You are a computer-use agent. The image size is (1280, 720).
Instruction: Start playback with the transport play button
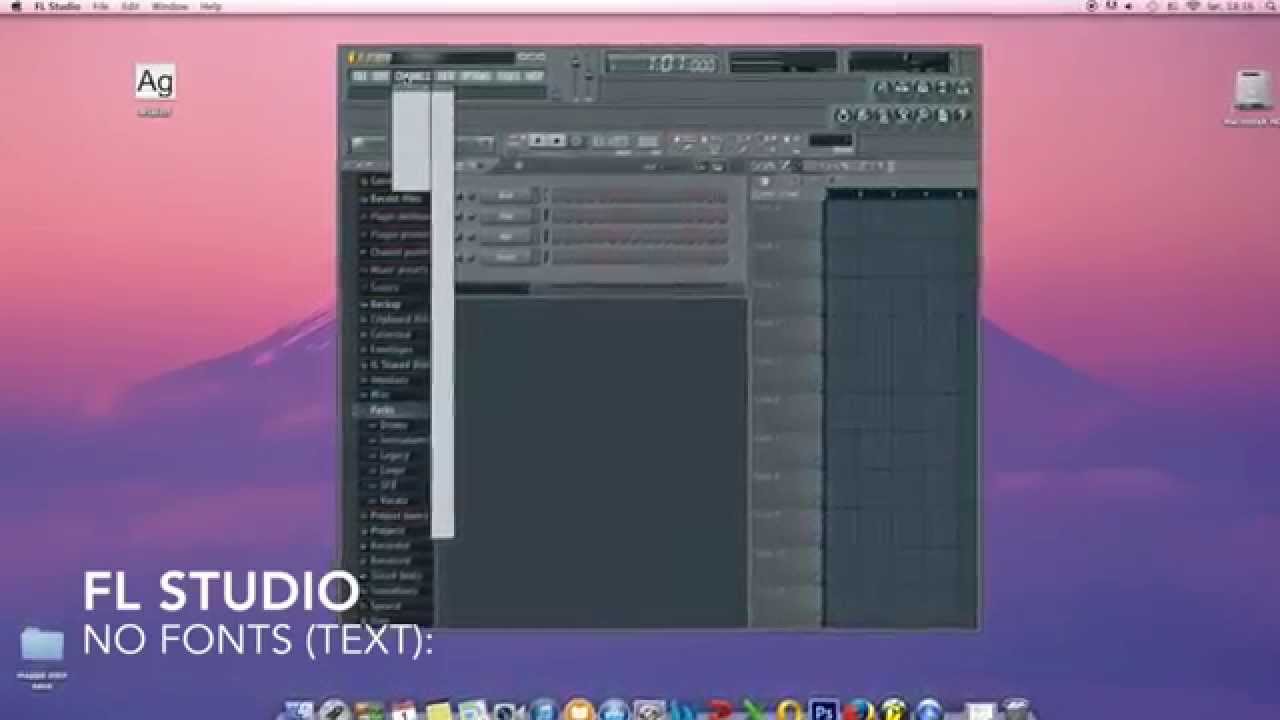pyautogui.click(x=540, y=141)
